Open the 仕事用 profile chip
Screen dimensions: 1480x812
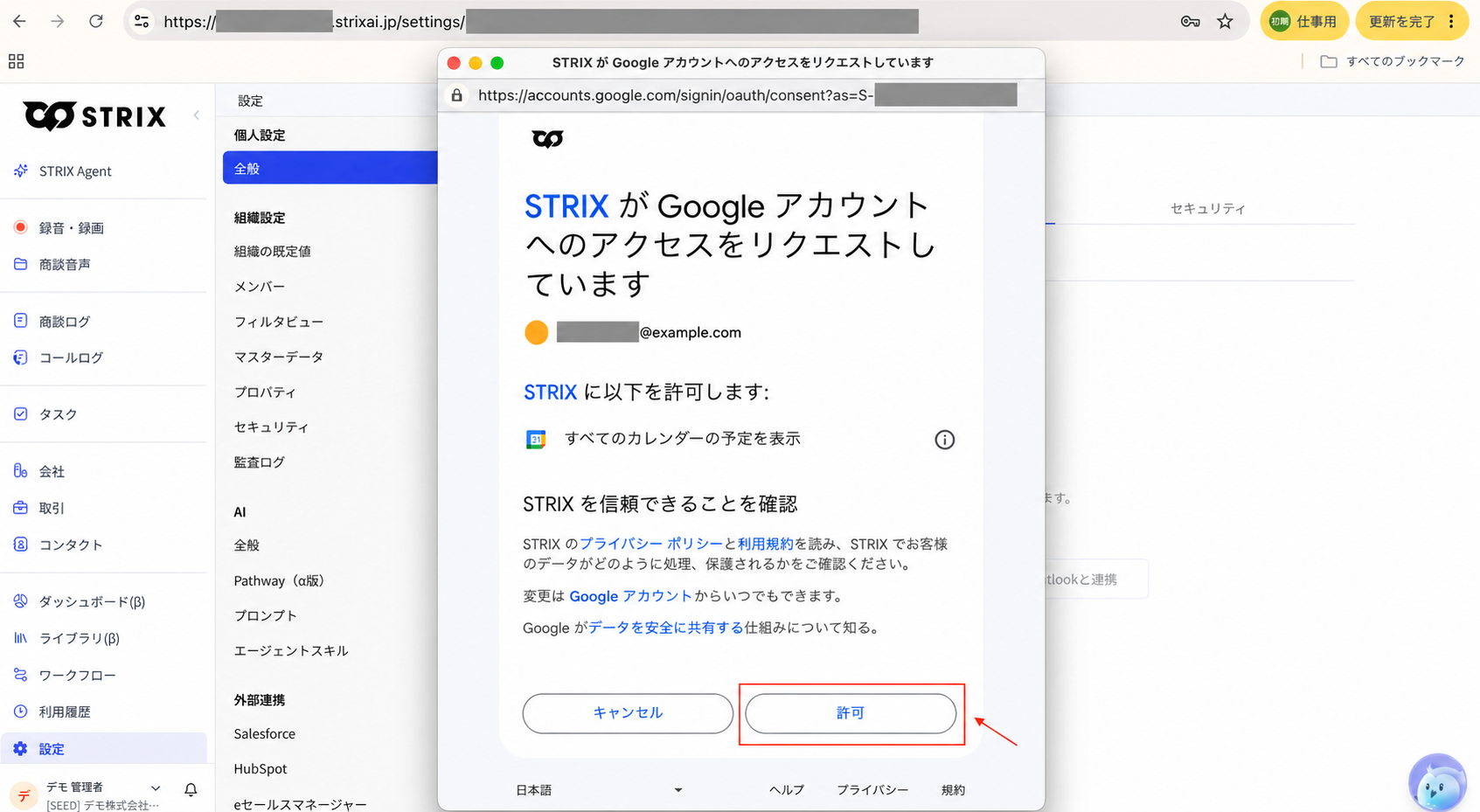(1304, 21)
